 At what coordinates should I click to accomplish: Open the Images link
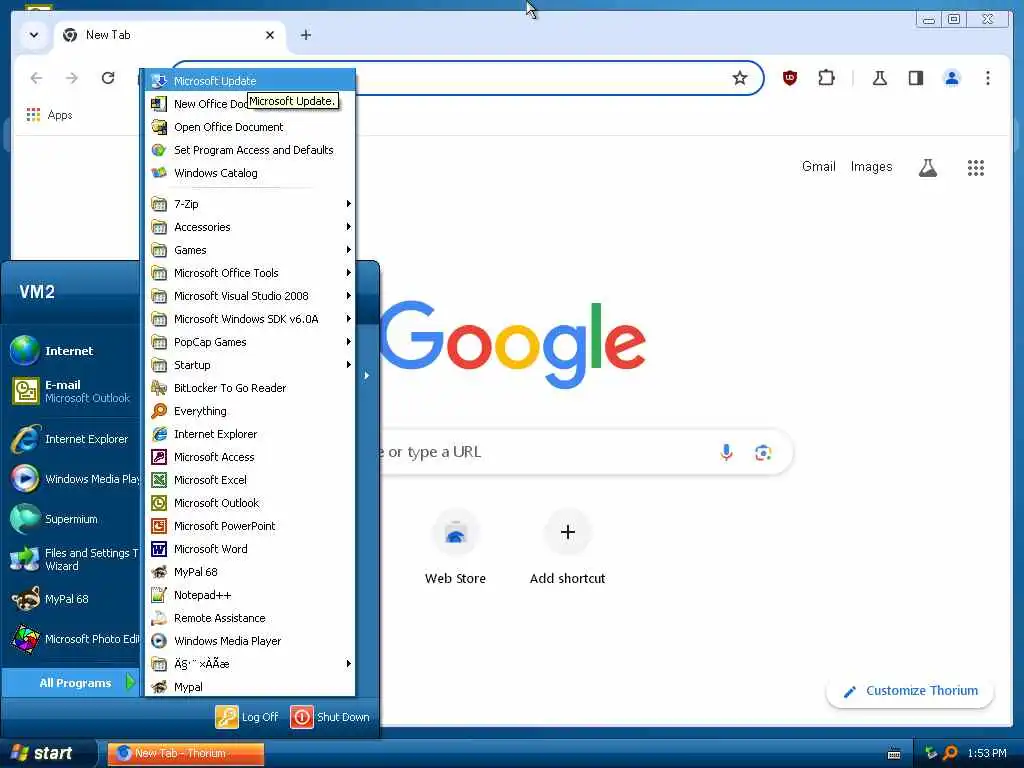point(871,167)
